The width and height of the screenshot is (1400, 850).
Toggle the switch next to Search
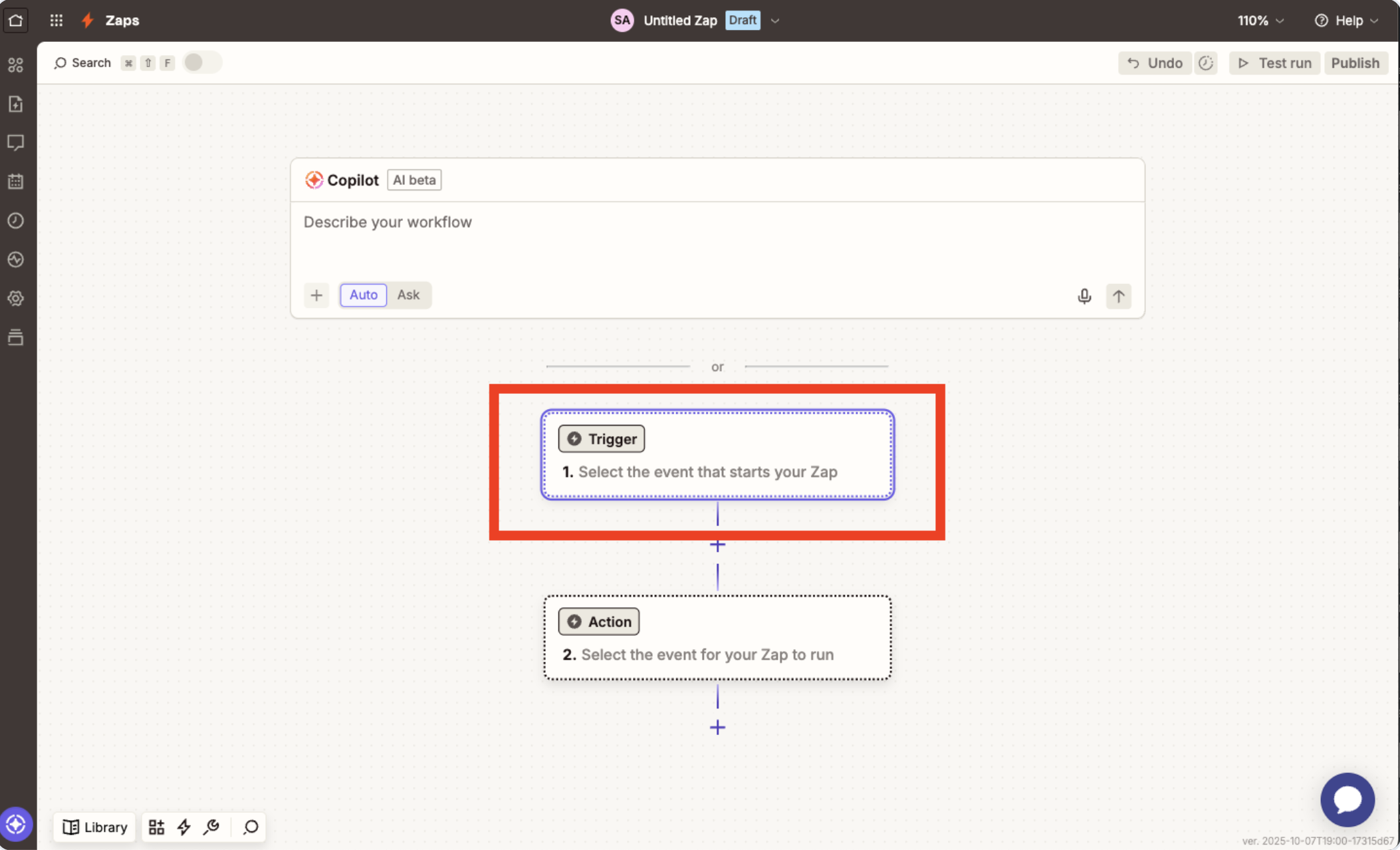coord(201,63)
